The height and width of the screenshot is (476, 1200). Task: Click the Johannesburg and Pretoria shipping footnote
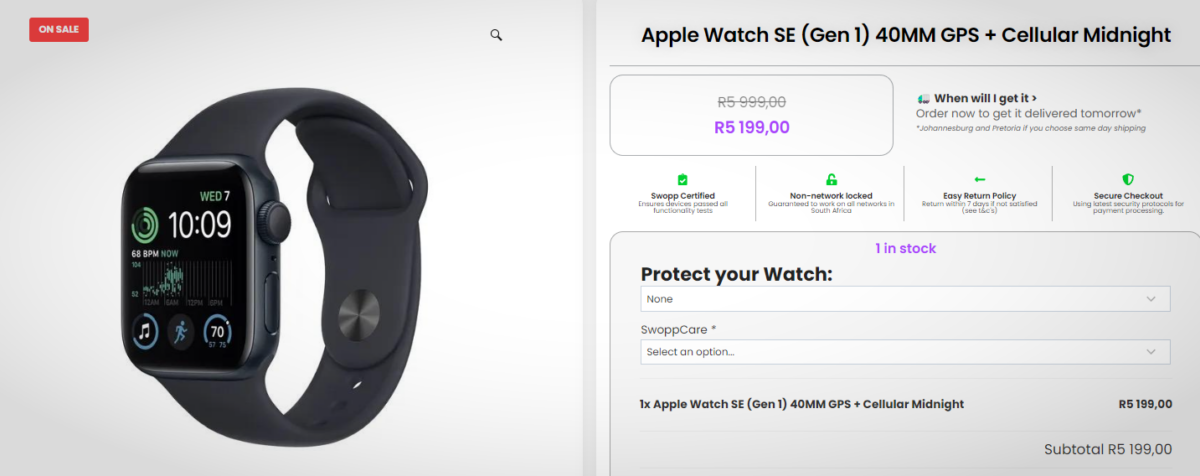pyautogui.click(x=1031, y=128)
